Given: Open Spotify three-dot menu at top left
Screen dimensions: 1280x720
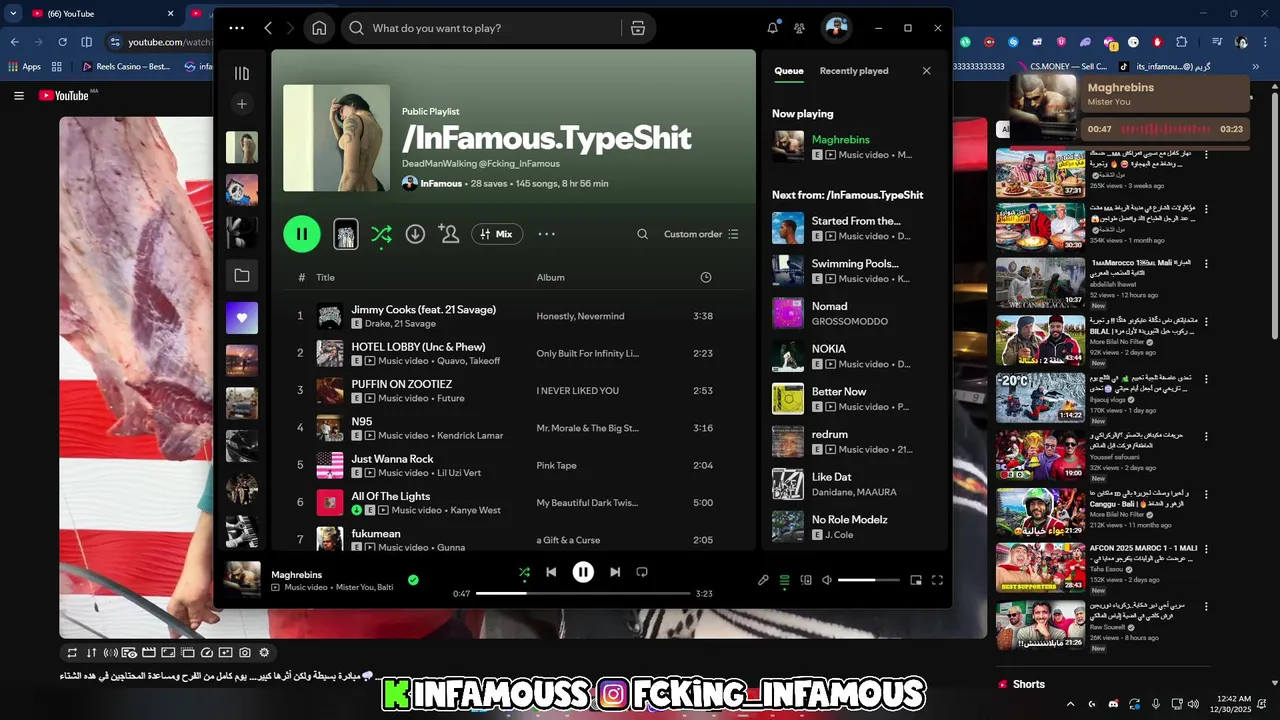Looking at the screenshot, I should tap(236, 28).
